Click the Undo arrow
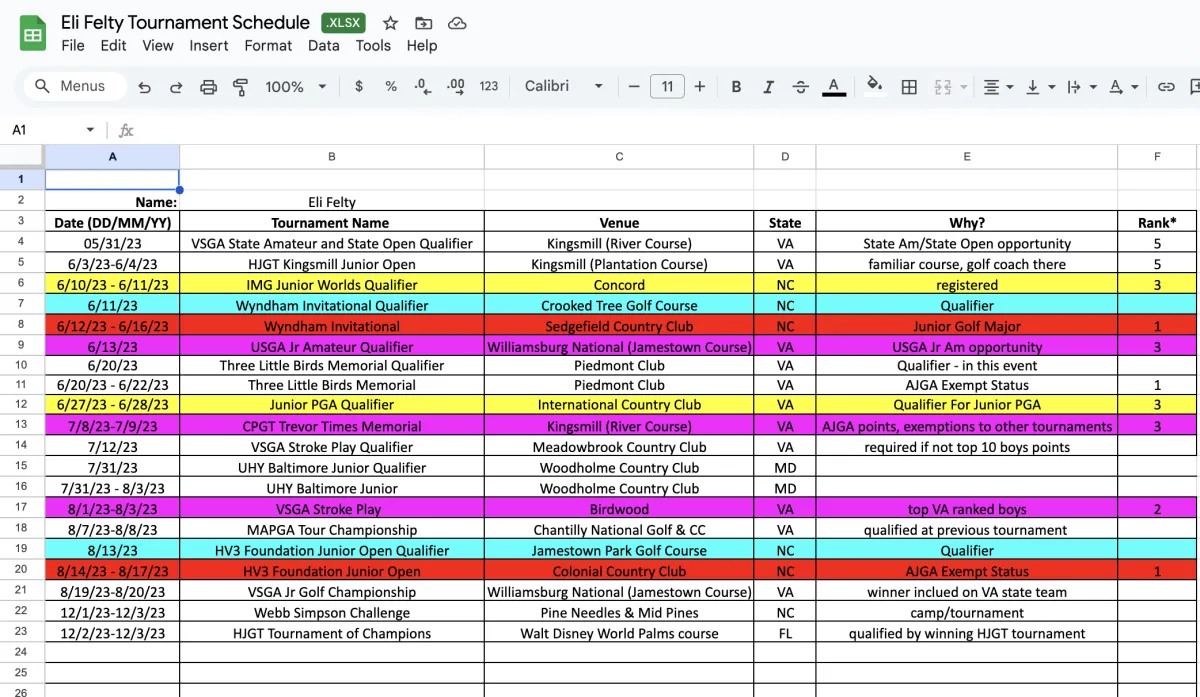This screenshot has height=697, width=1200. coord(145,87)
